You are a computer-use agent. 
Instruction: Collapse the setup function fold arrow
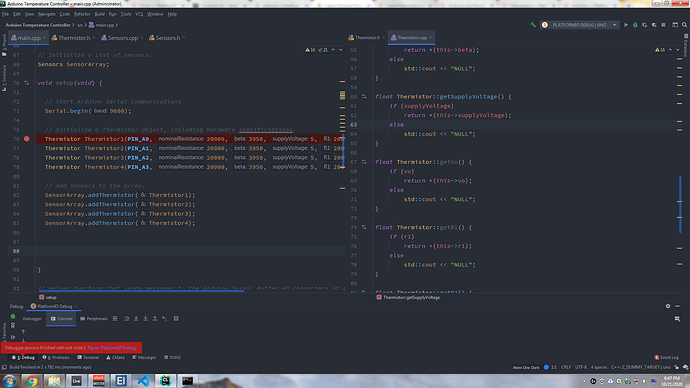35,83
